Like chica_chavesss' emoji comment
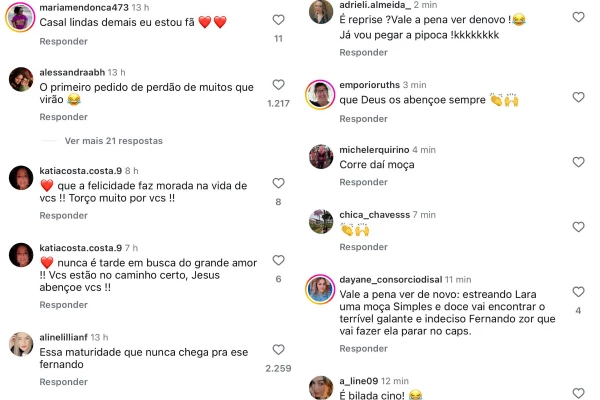This screenshot has width=600, height=400. (578, 227)
